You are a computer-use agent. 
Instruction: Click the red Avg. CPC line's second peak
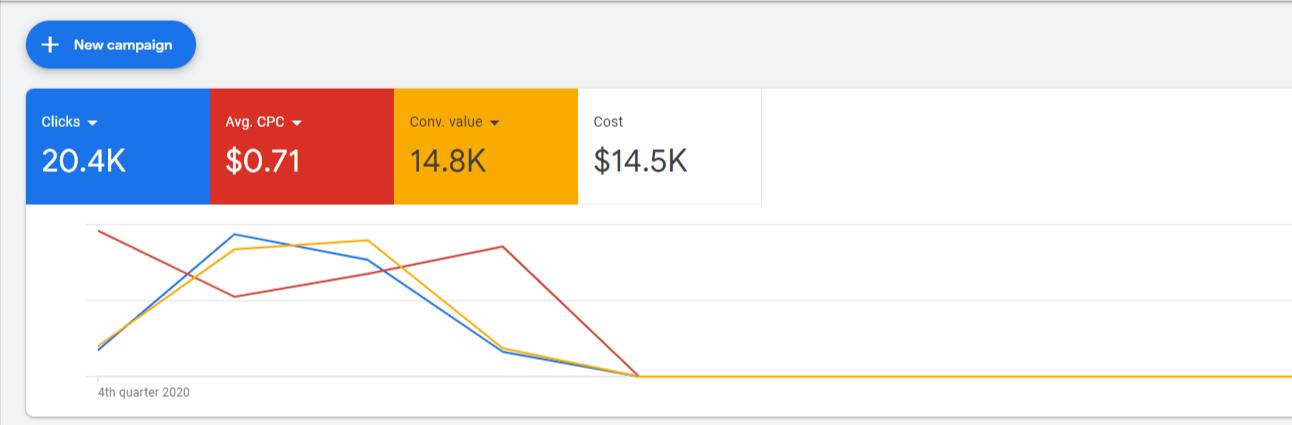click(x=503, y=246)
